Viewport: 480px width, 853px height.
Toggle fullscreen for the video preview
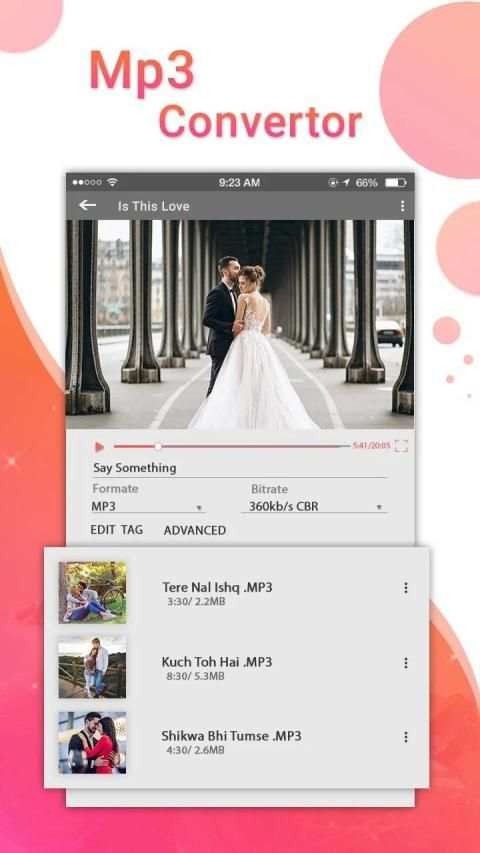point(401,446)
